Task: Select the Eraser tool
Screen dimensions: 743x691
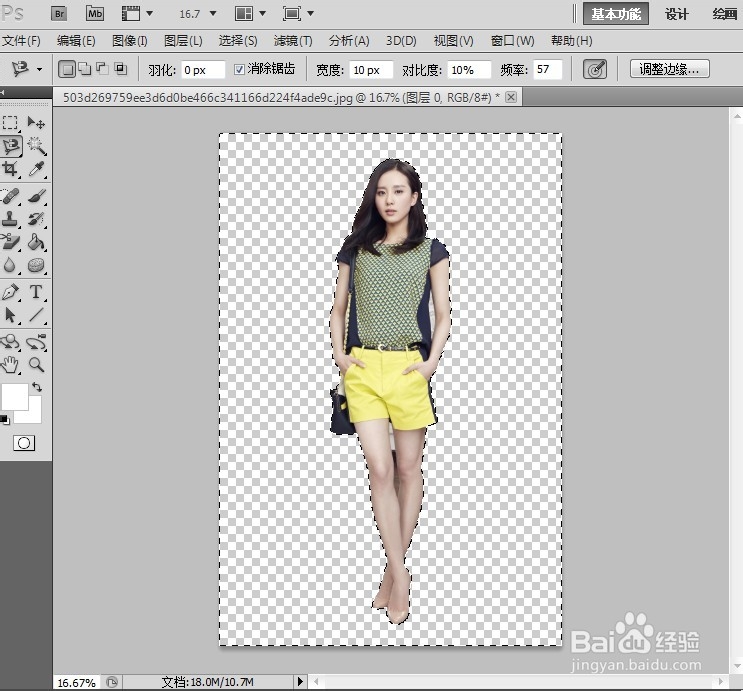Action: (10, 242)
